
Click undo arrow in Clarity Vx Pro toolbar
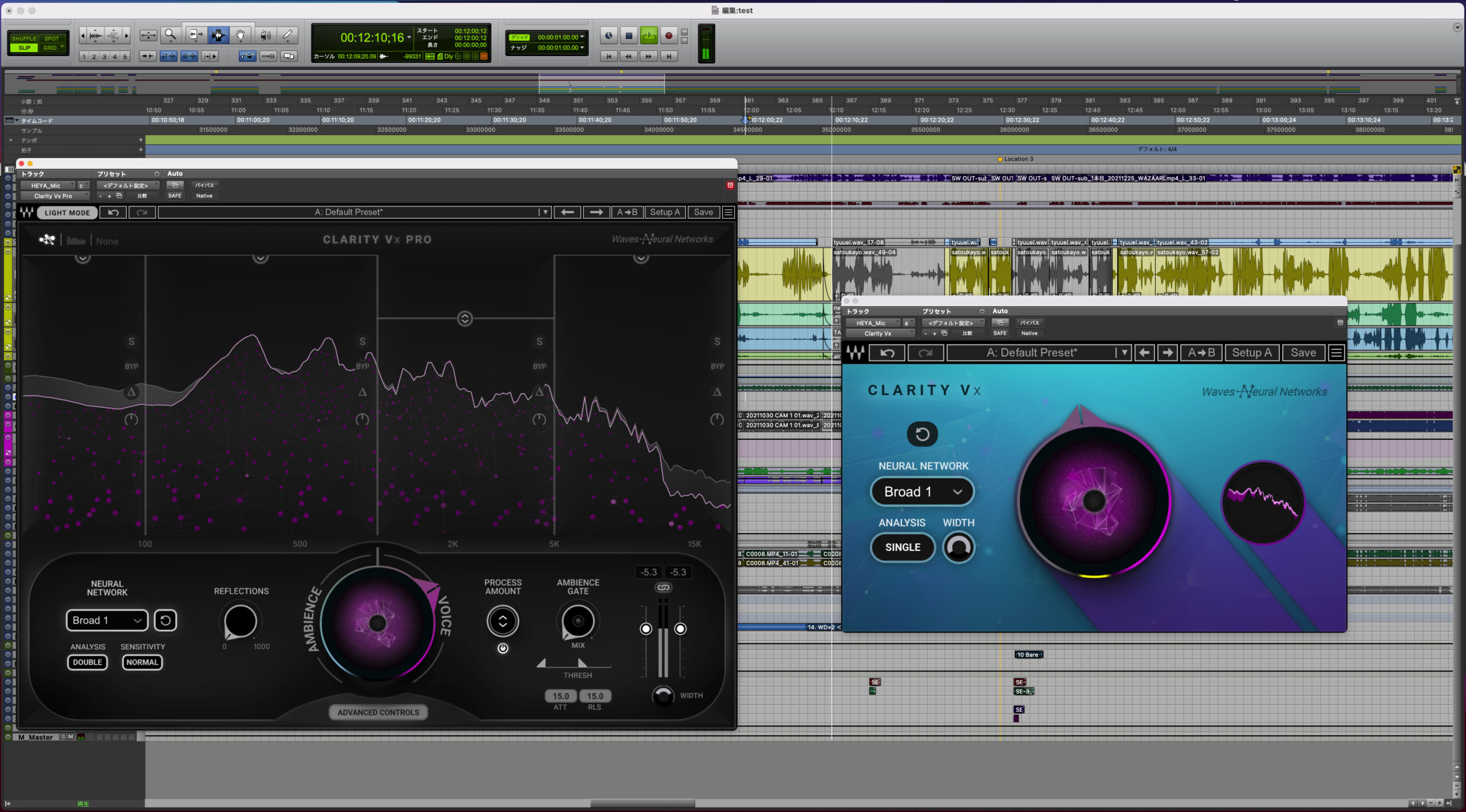point(113,212)
